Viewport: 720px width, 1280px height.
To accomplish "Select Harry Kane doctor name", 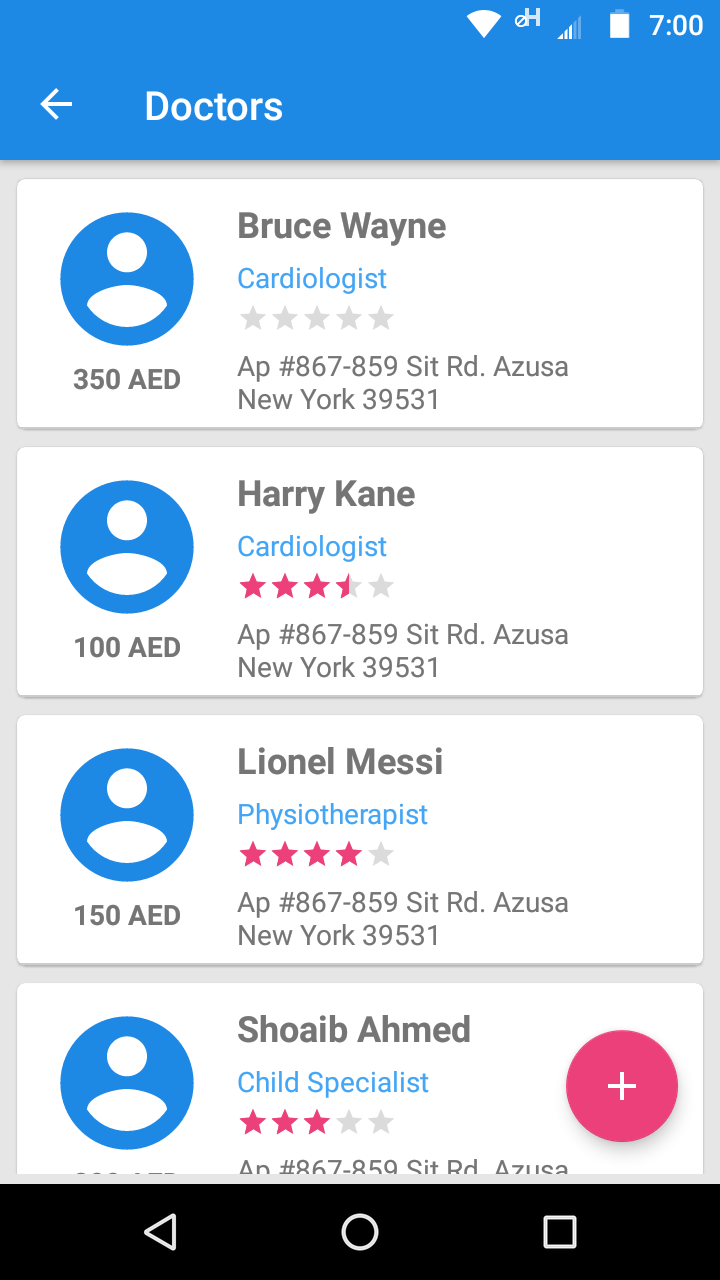I will [x=326, y=494].
